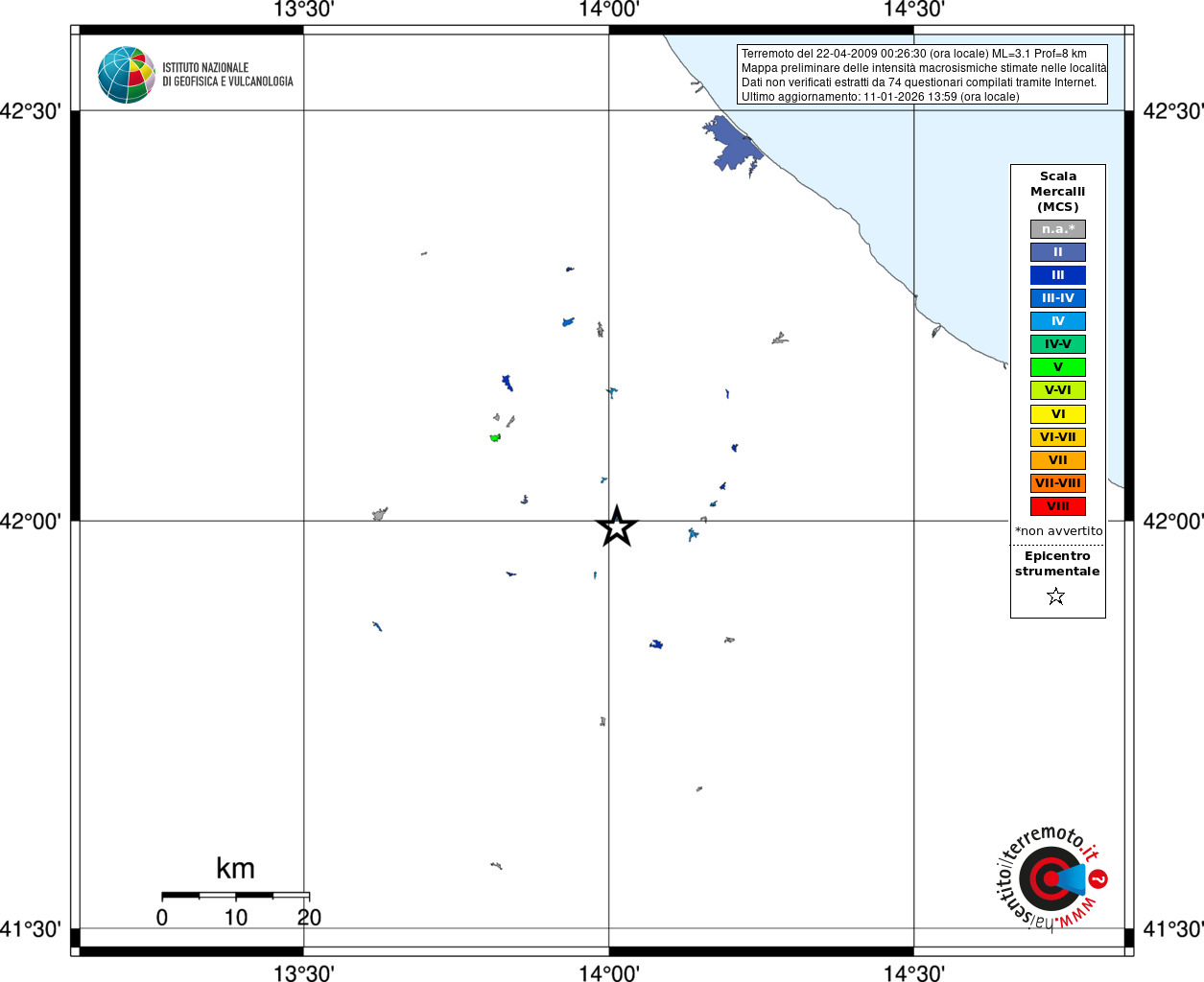Click the right axis label 41°30'
1204x982 pixels.
click(x=1172, y=929)
